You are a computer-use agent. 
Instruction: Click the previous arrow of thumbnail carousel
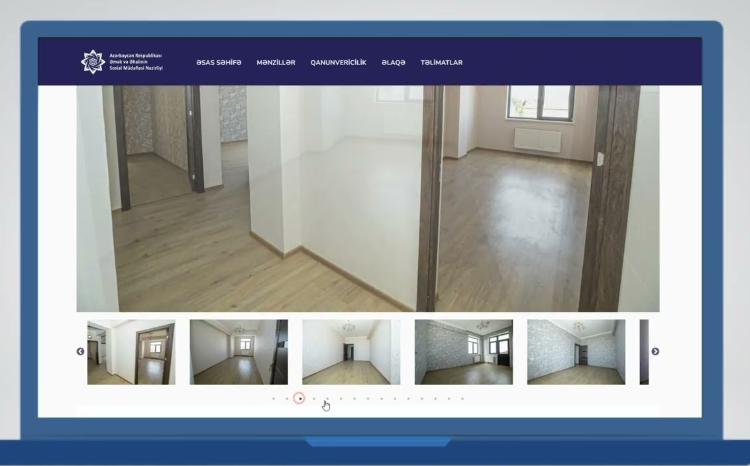coord(81,351)
